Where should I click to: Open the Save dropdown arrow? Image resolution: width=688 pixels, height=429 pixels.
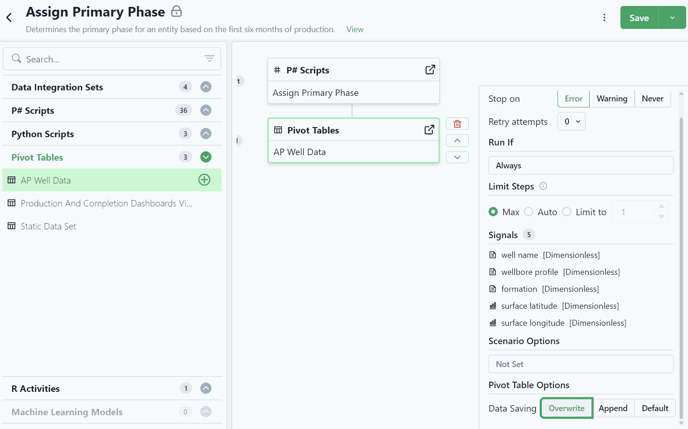[x=672, y=18]
